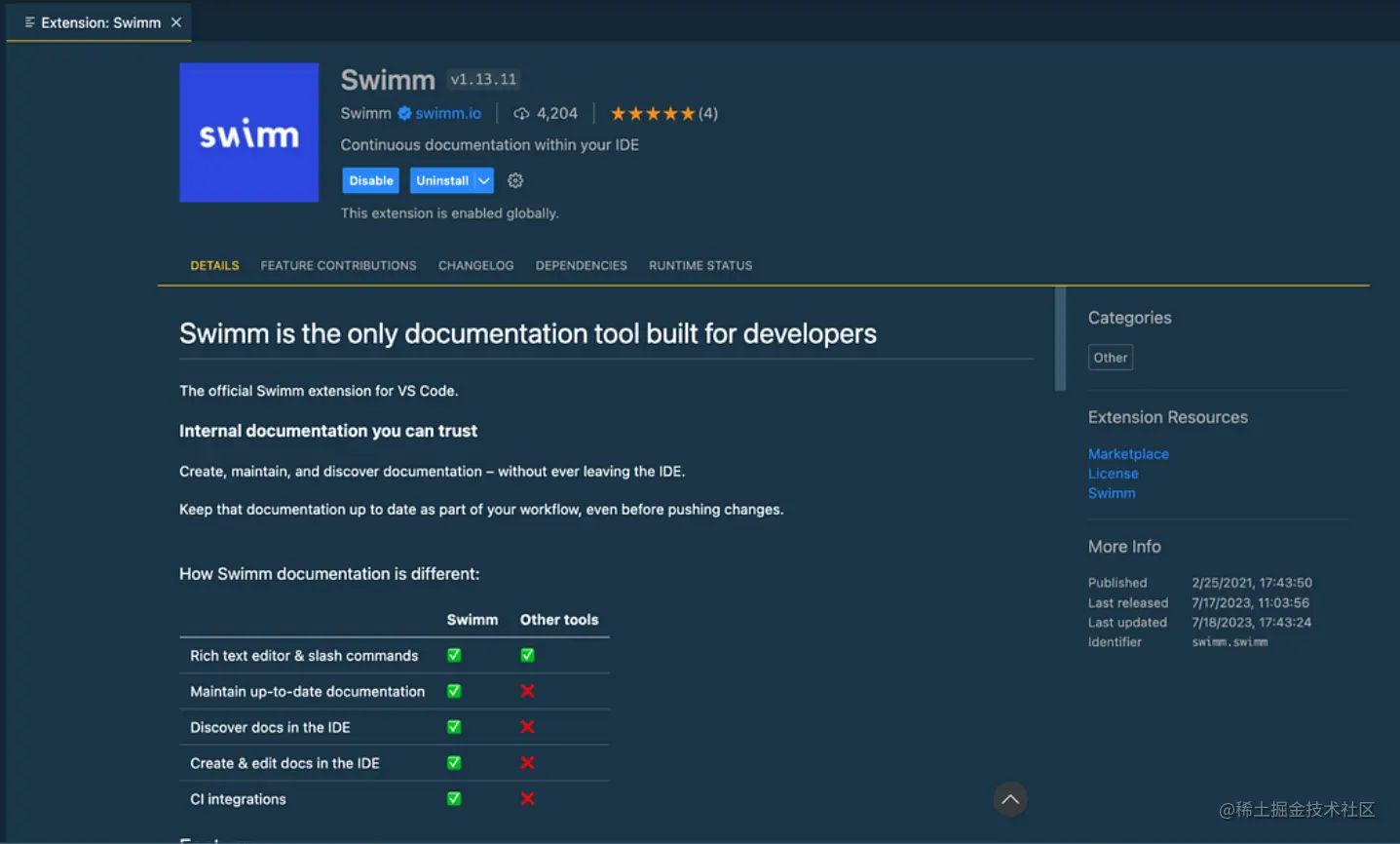The height and width of the screenshot is (844, 1400).
Task: Click the version label v1.13.11
Action: tap(483, 79)
